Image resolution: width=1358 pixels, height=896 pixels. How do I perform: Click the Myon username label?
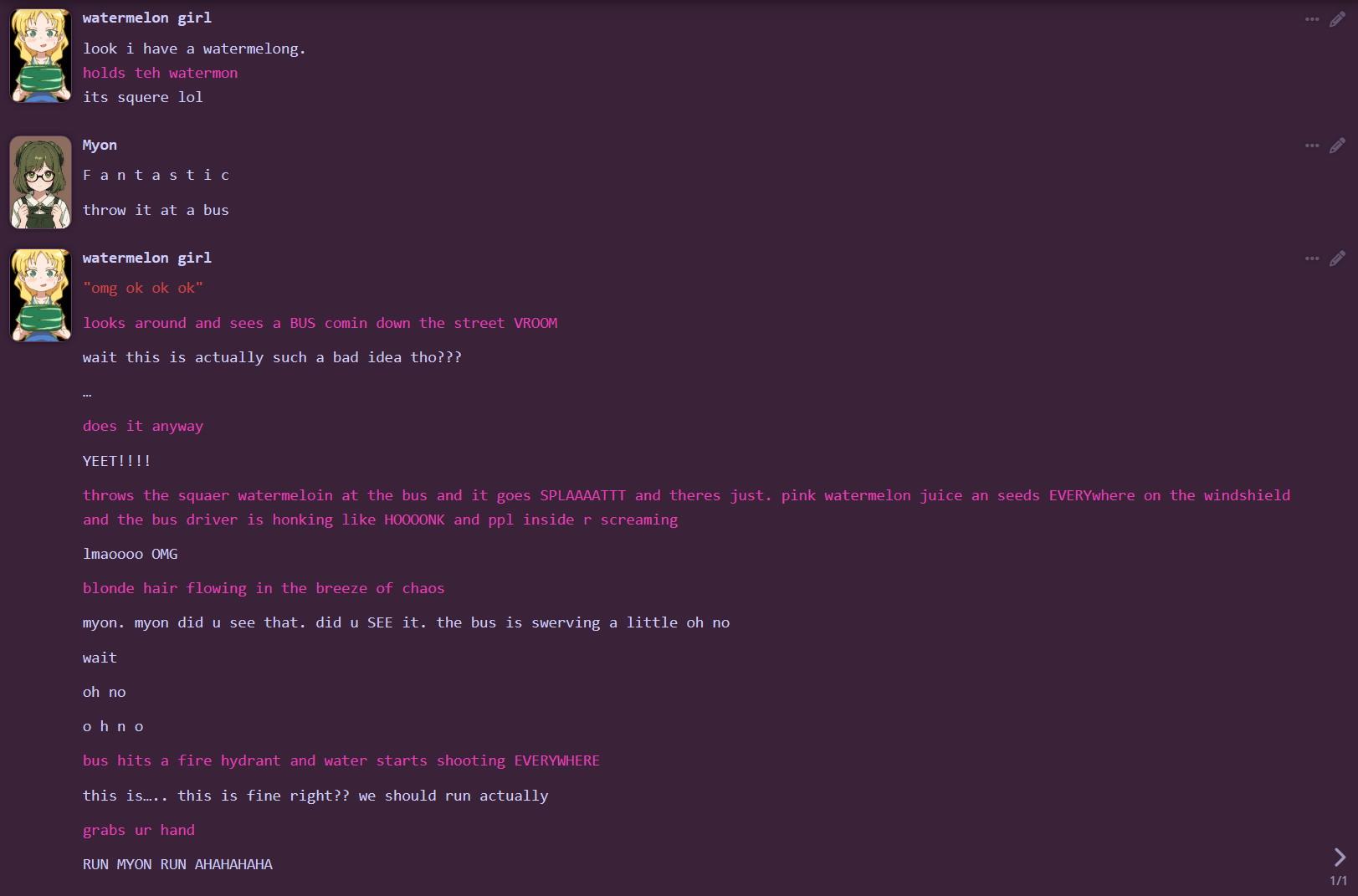tap(100, 145)
